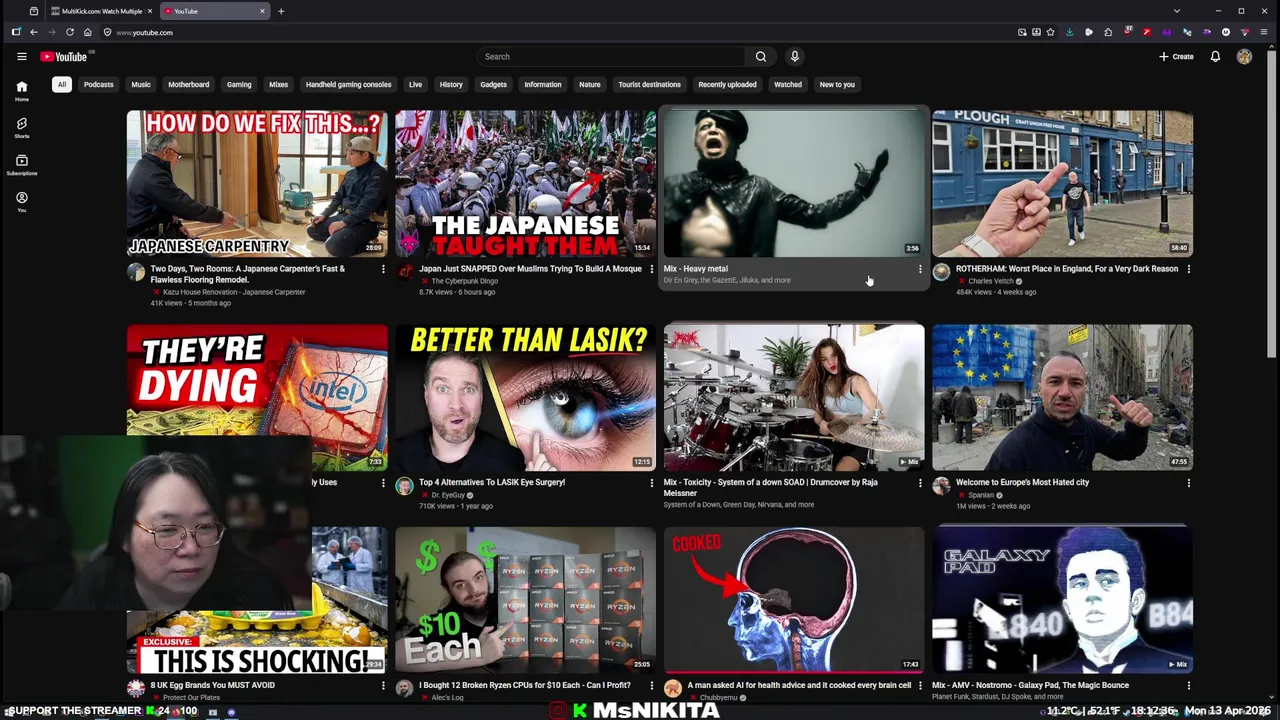Go back with the browser back arrow
1280x720 pixels.
(33, 32)
